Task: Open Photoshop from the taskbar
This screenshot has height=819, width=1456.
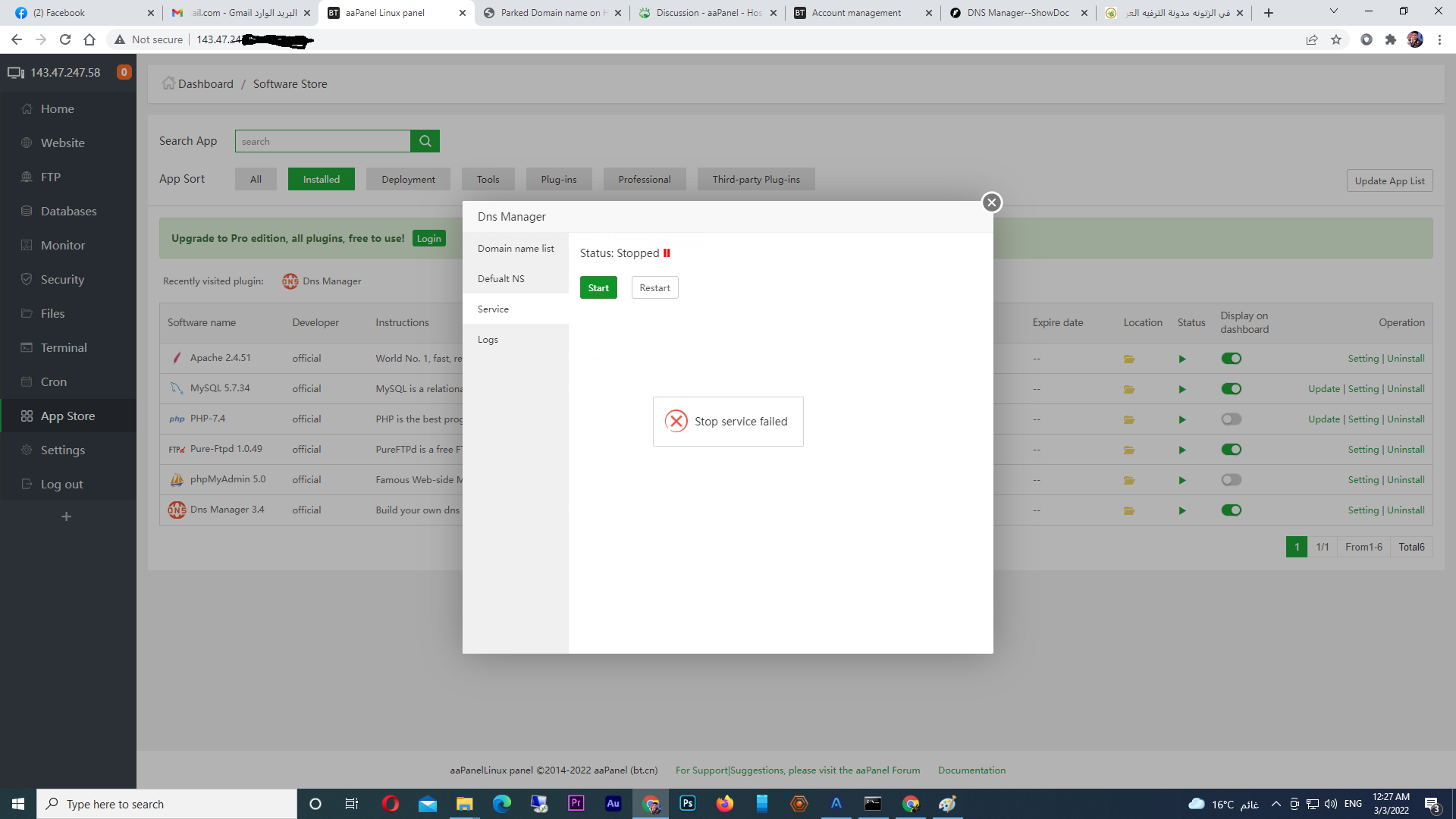Action: point(687,803)
